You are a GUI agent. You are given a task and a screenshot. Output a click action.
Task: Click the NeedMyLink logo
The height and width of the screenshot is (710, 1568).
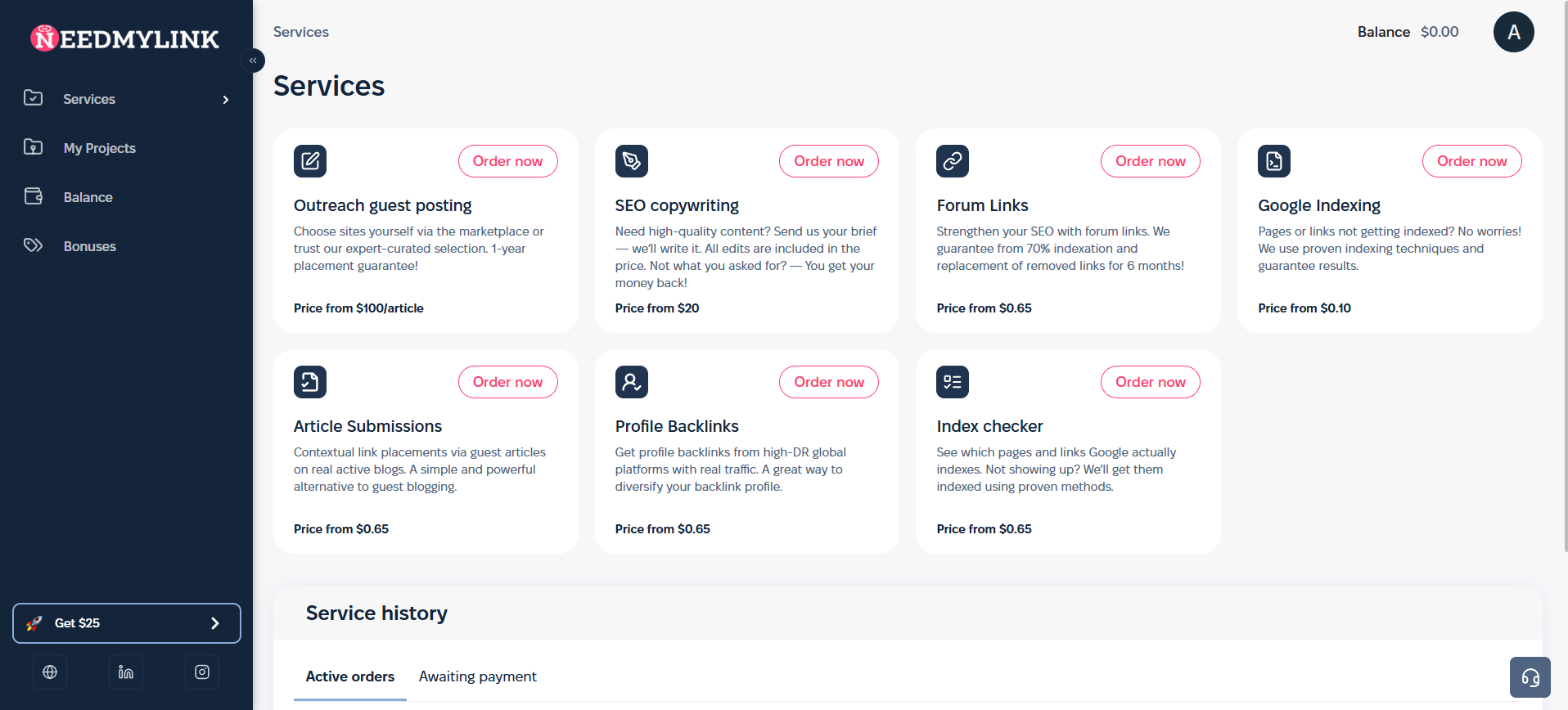pyautogui.click(x=125, y=38)
